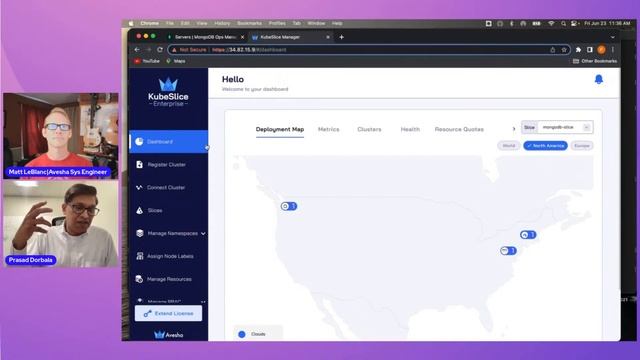The height and width of the screenshot is (360, 640).
Task: Open the Bookmarks menu in menu bar
Action: tap(249, 24)
